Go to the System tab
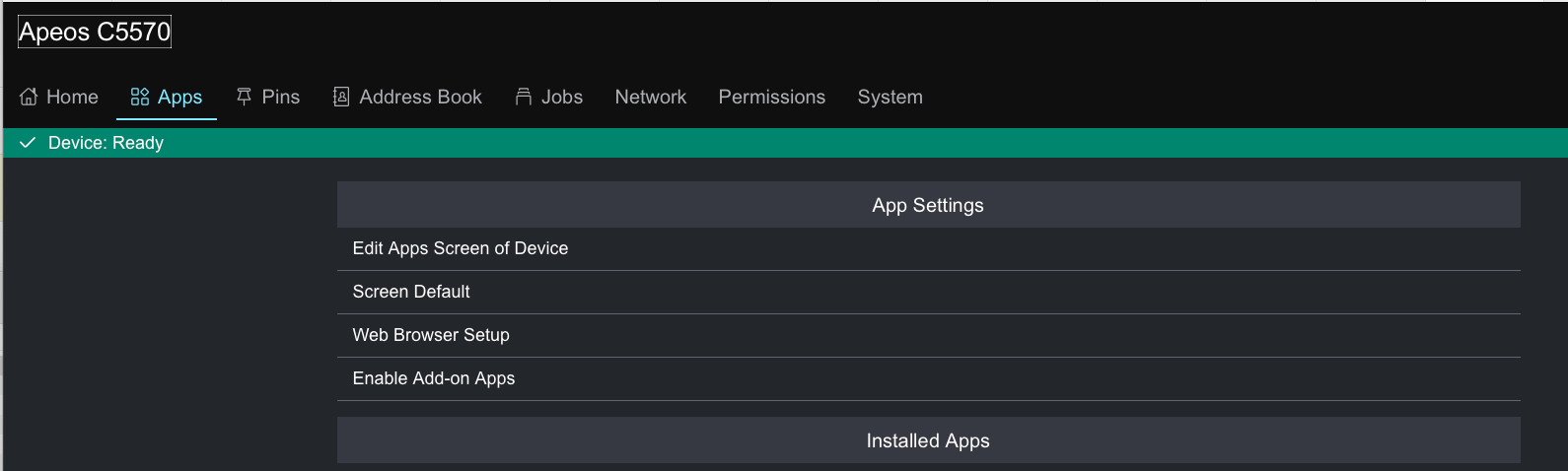The height and width of the screenshot is (471, 1568). pos(890,97)
